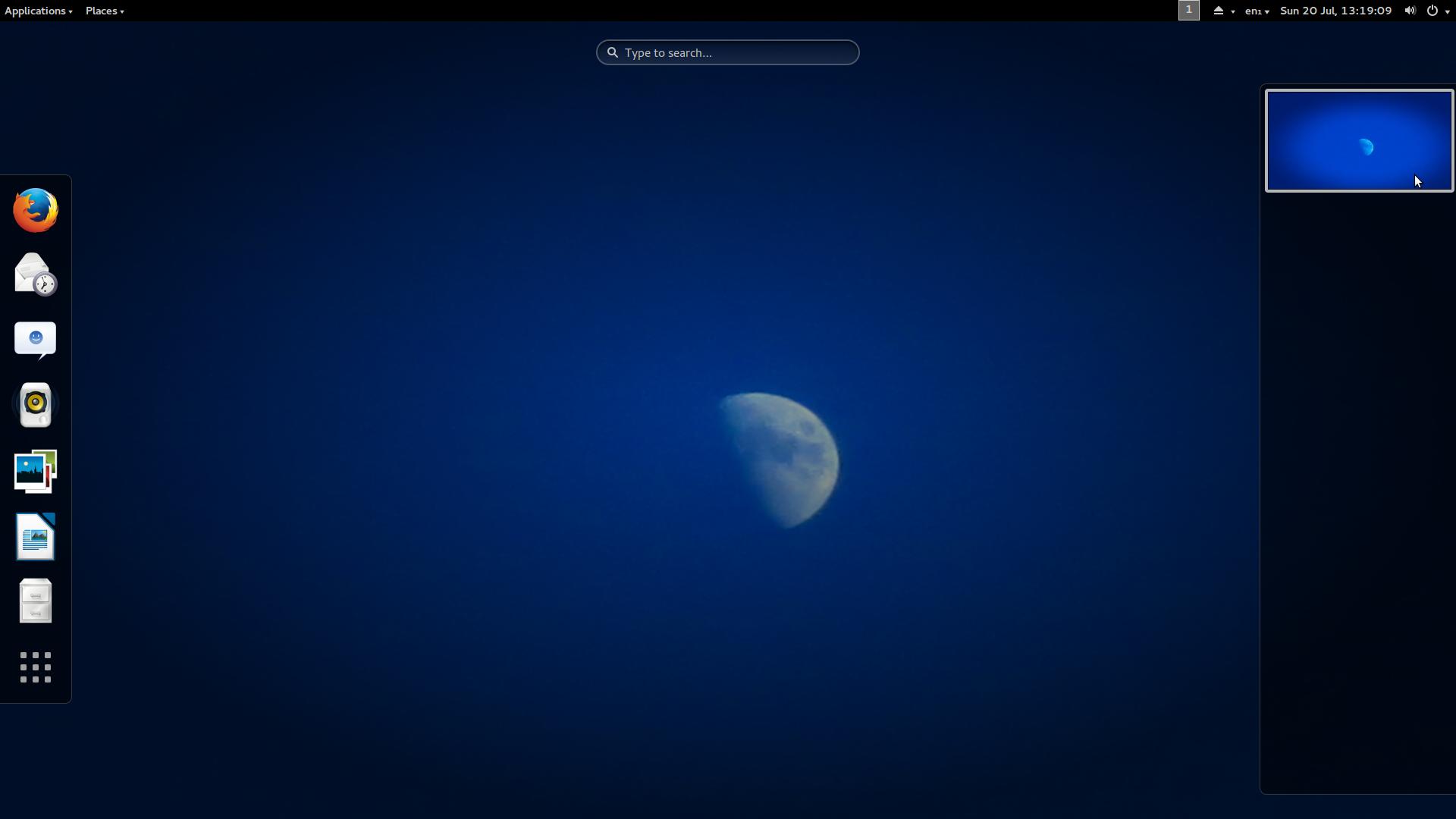1456x819 pixels.
Task: Open the Shotwell photo manager
Action: [x=36, y=471]
